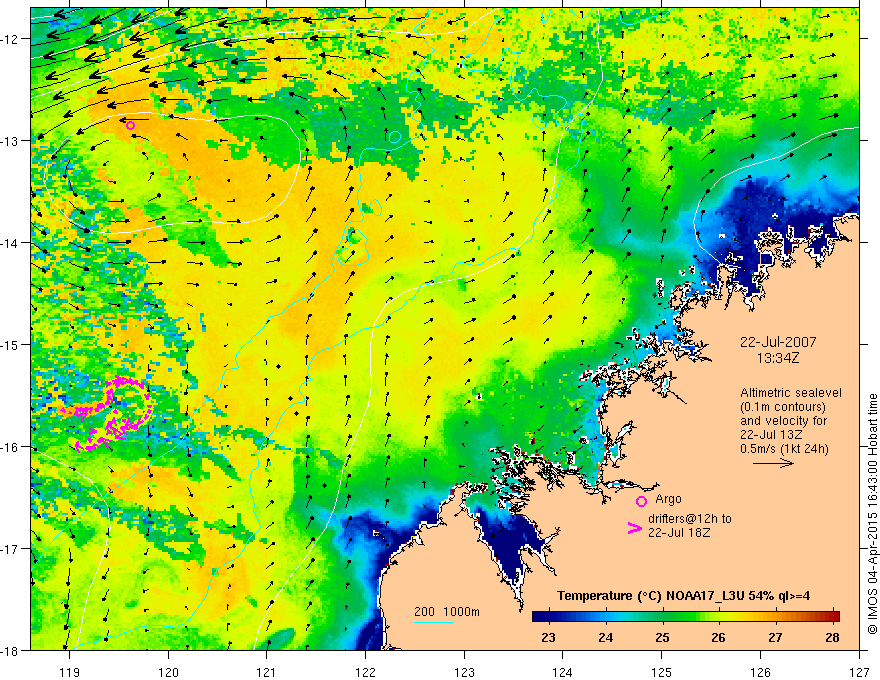Click the longitude axis label 123
Viewport: 880px width, 680px height.
coord(464,672)
